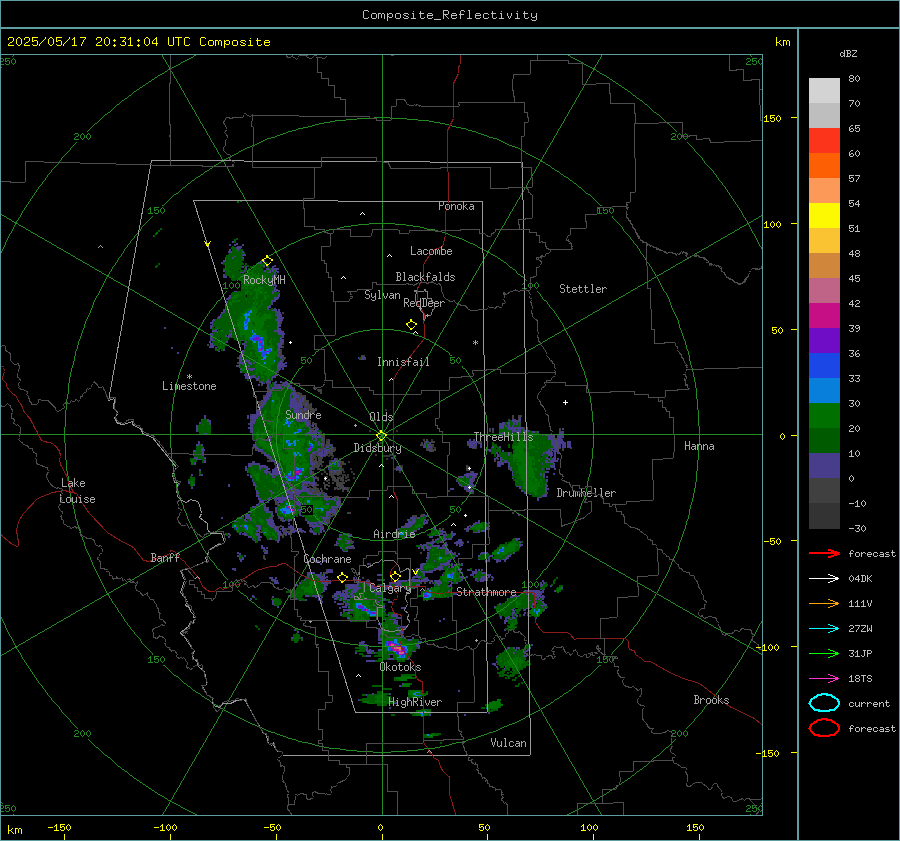Click the Cochrane city label
Screen dimensions: 900x841
[x=327, y=559]
